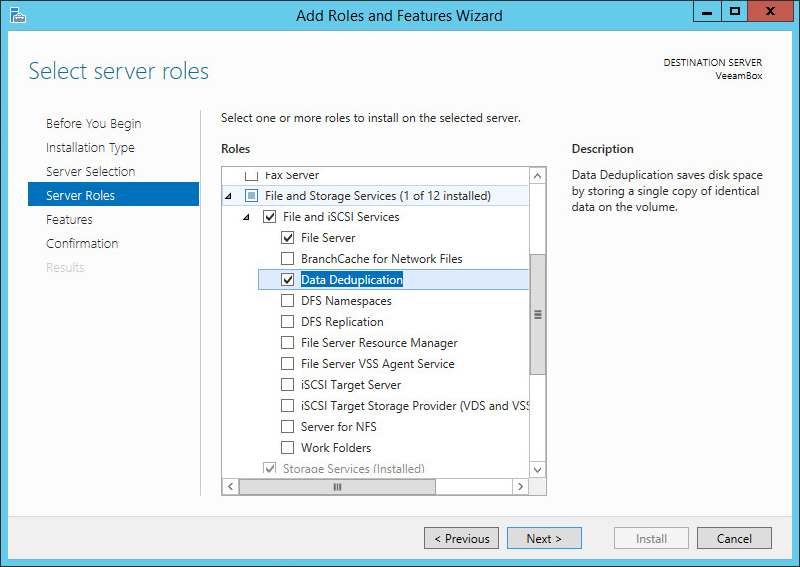Click the Next button
This screenshot has width=800, height=567.
(544, 538)
